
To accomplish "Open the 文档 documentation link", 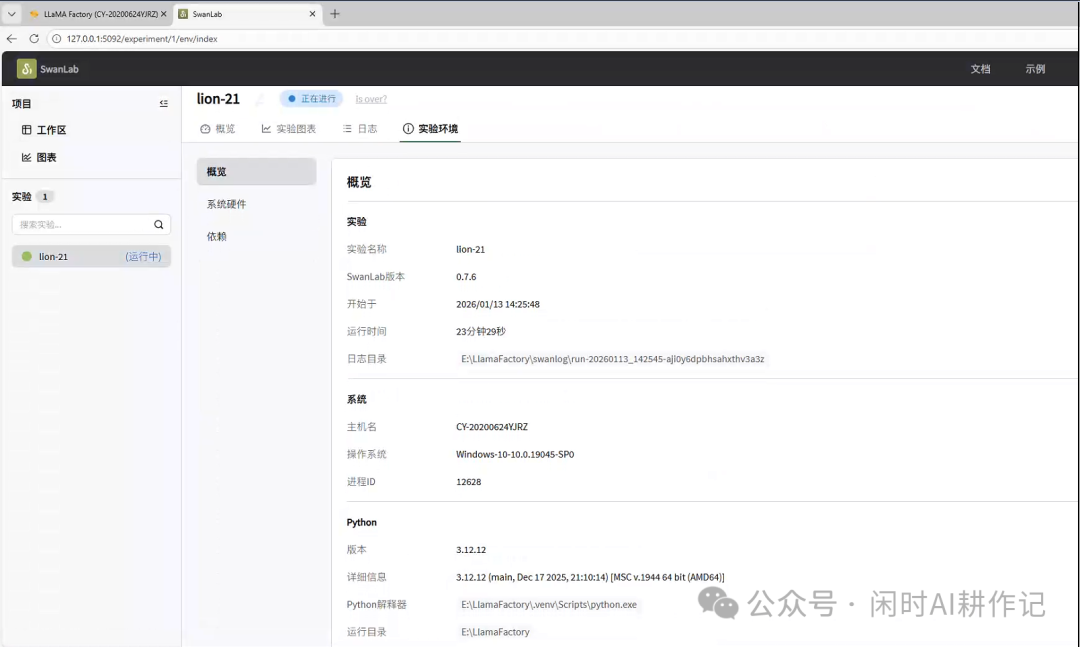I will point(980,68).
